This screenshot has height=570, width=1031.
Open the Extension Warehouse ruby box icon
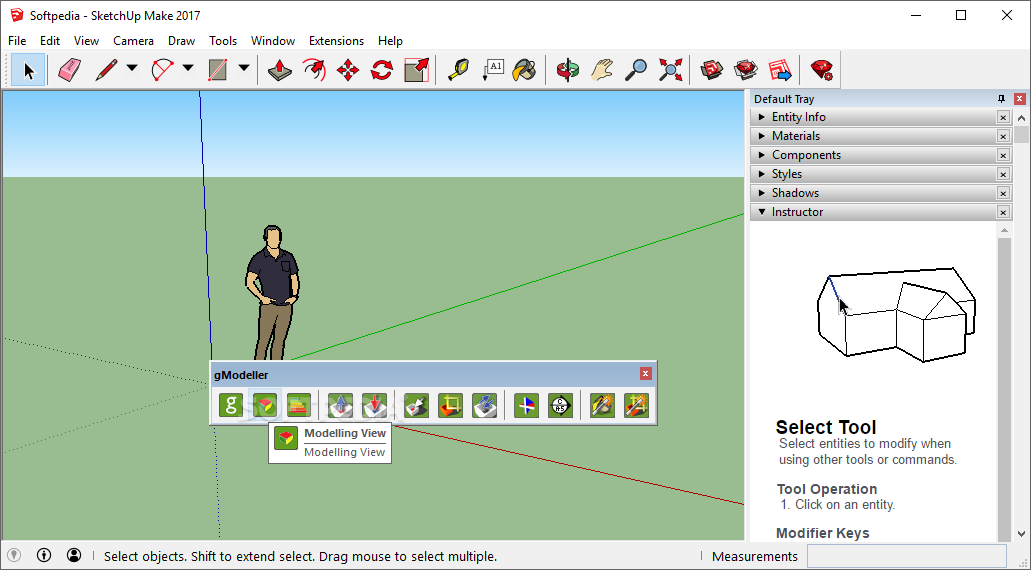tap(746, 70)
